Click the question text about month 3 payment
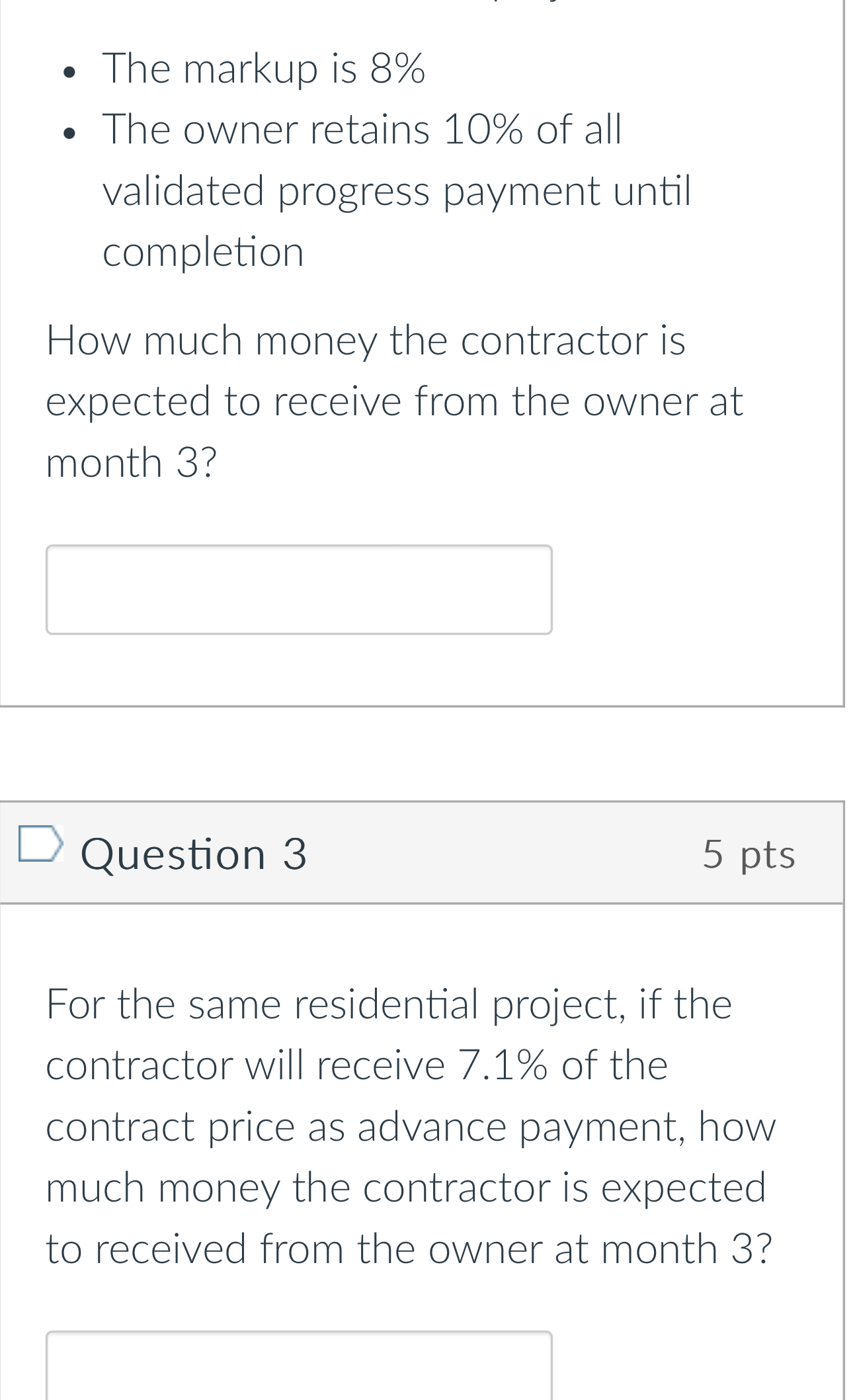This screenshot has height=1400, width=853. tap(395, 399)
